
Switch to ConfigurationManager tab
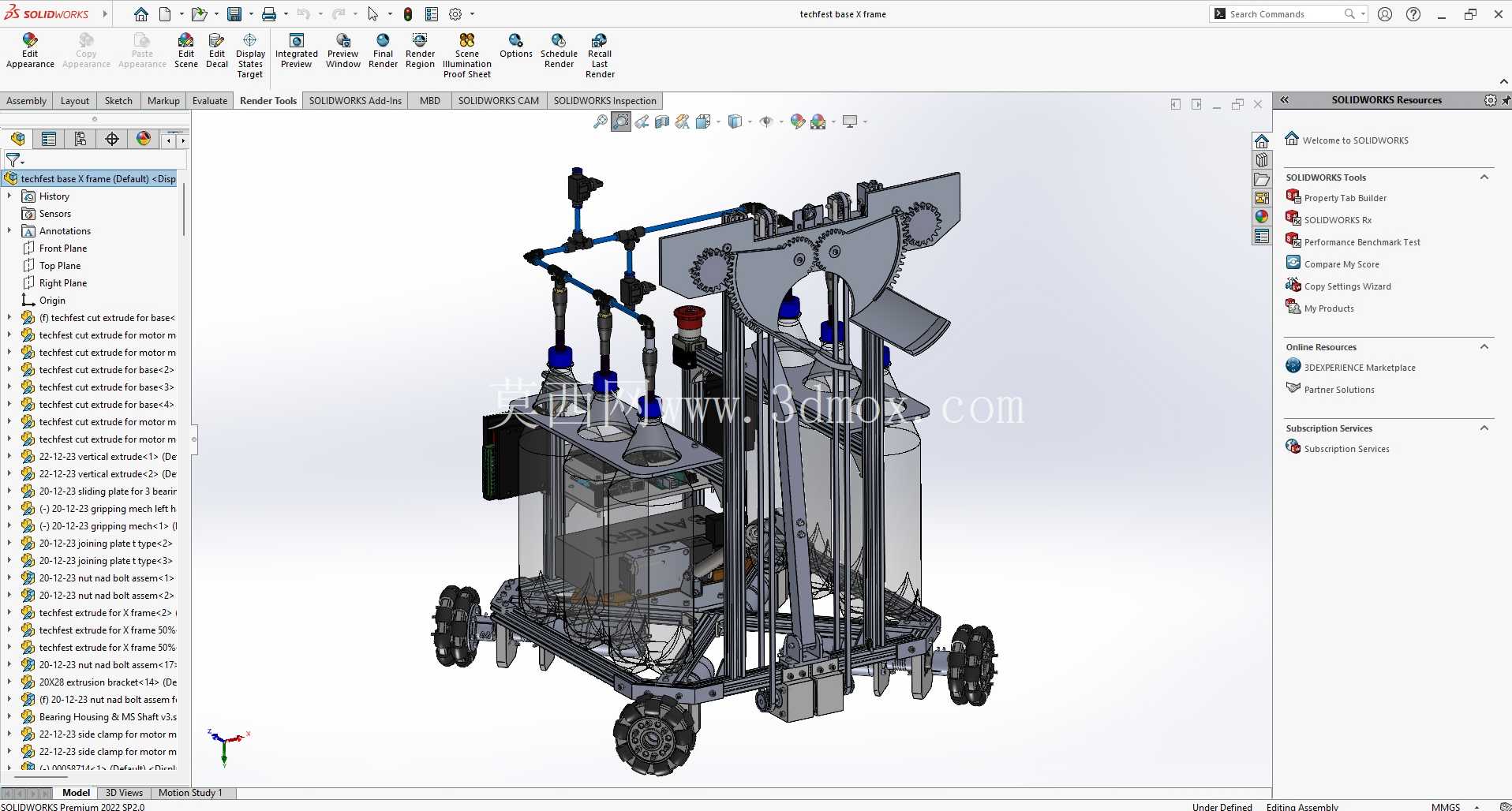[x=80, y=139]
